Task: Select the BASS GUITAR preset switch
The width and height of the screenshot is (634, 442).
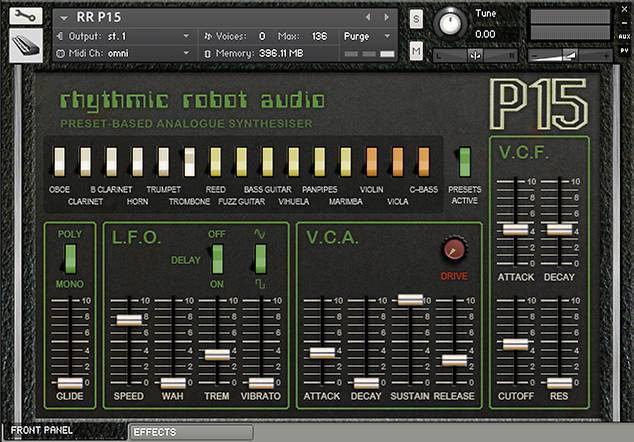Action: tap(268, 162)
